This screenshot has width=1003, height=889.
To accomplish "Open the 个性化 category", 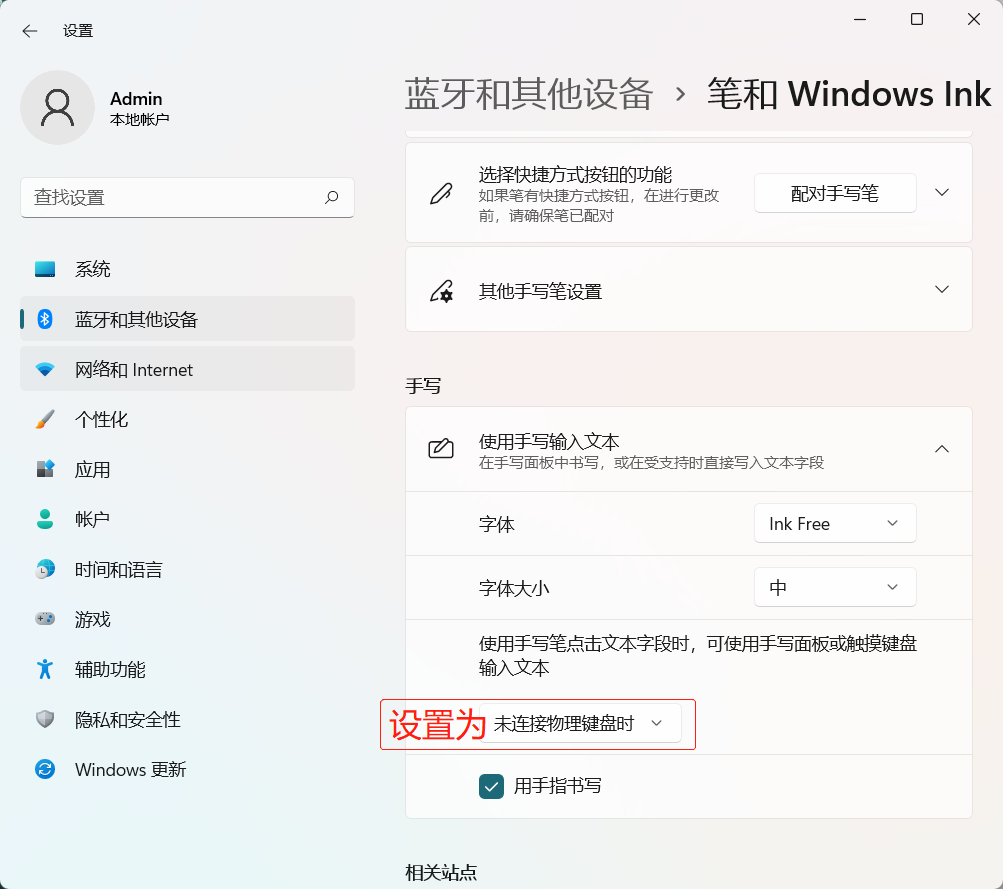I will (187, 420).
